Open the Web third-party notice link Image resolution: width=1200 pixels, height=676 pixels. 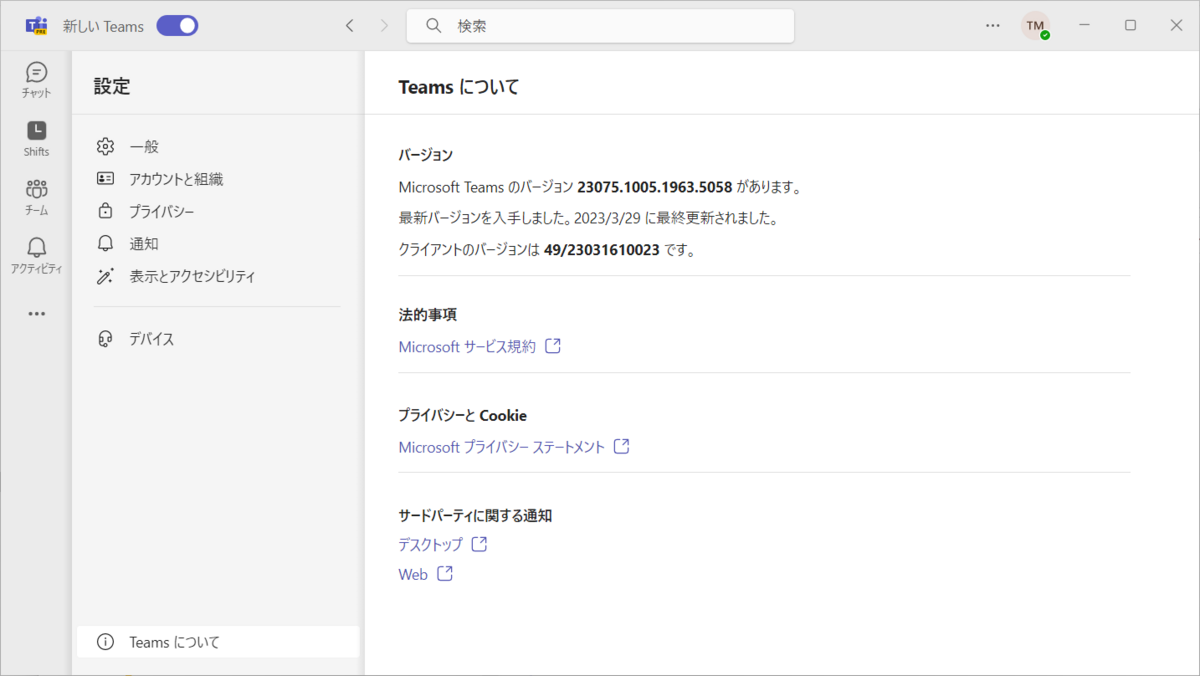(413, 574)
